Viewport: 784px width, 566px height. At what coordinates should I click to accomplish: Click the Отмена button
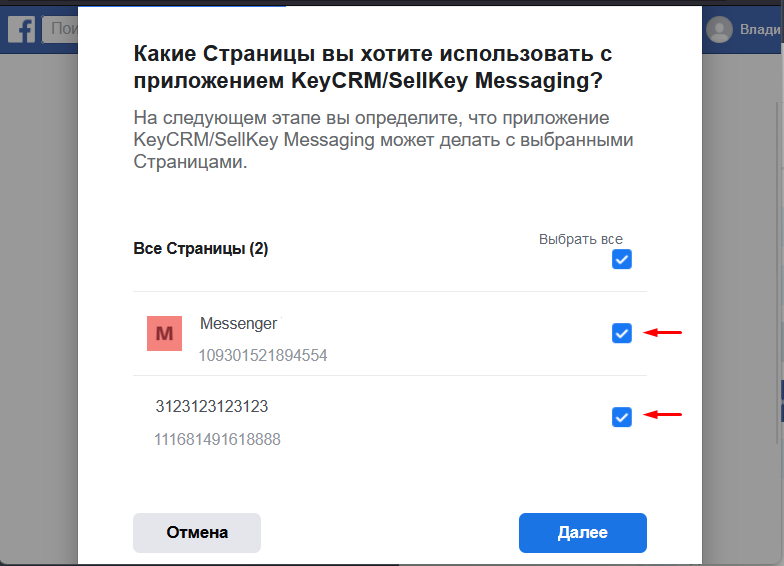[x=196, y=532]
